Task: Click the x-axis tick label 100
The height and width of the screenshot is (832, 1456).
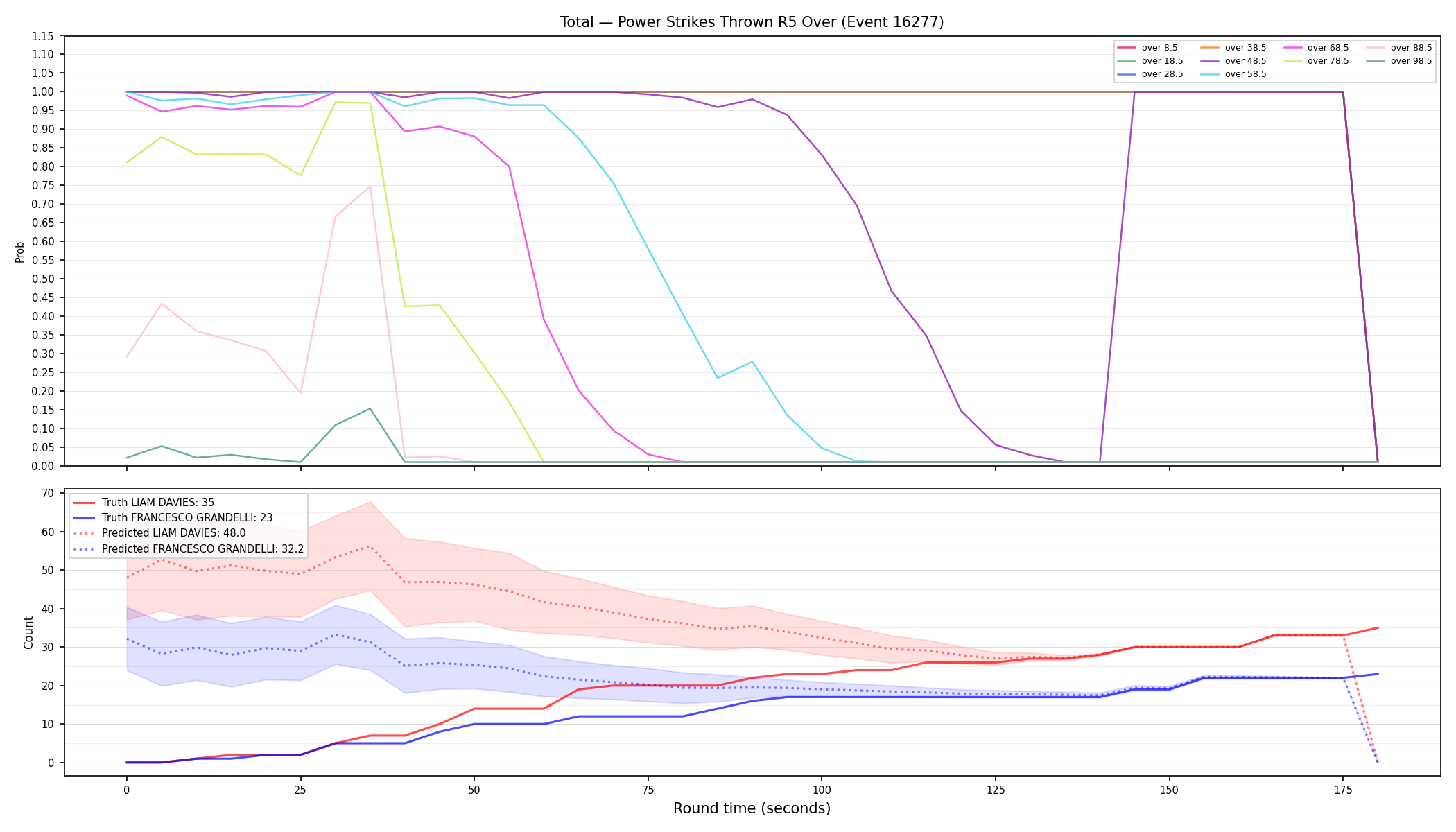Action: click(x=822, y=789)
